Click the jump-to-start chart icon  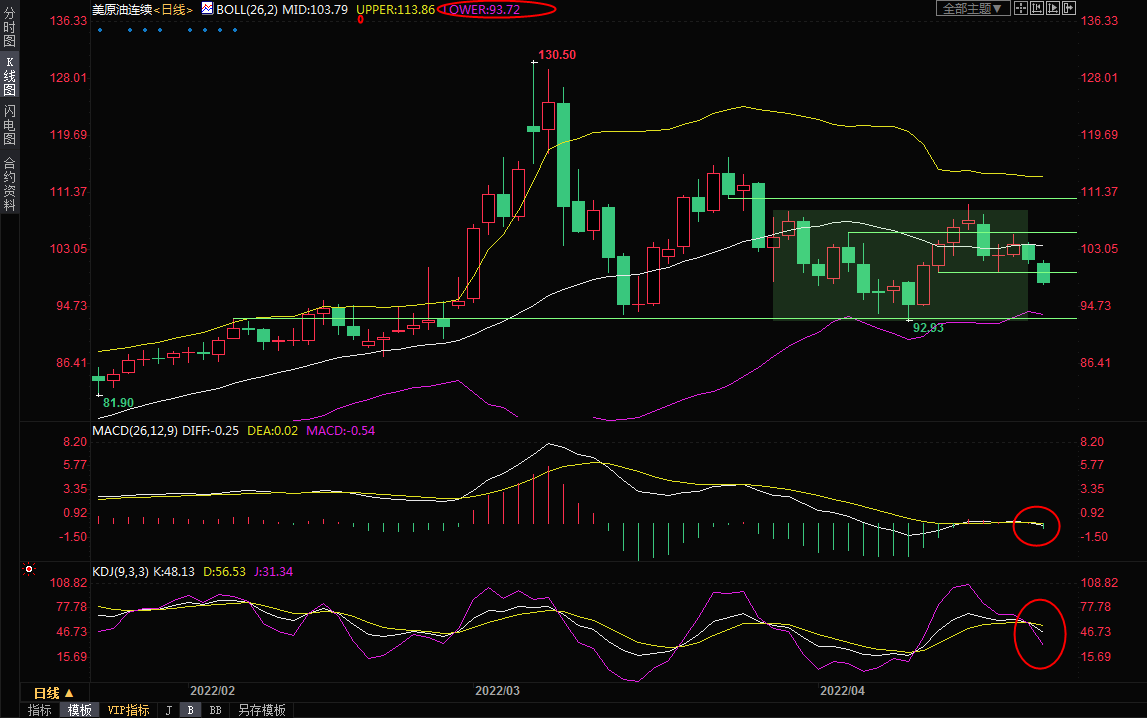pos(1037,8)
